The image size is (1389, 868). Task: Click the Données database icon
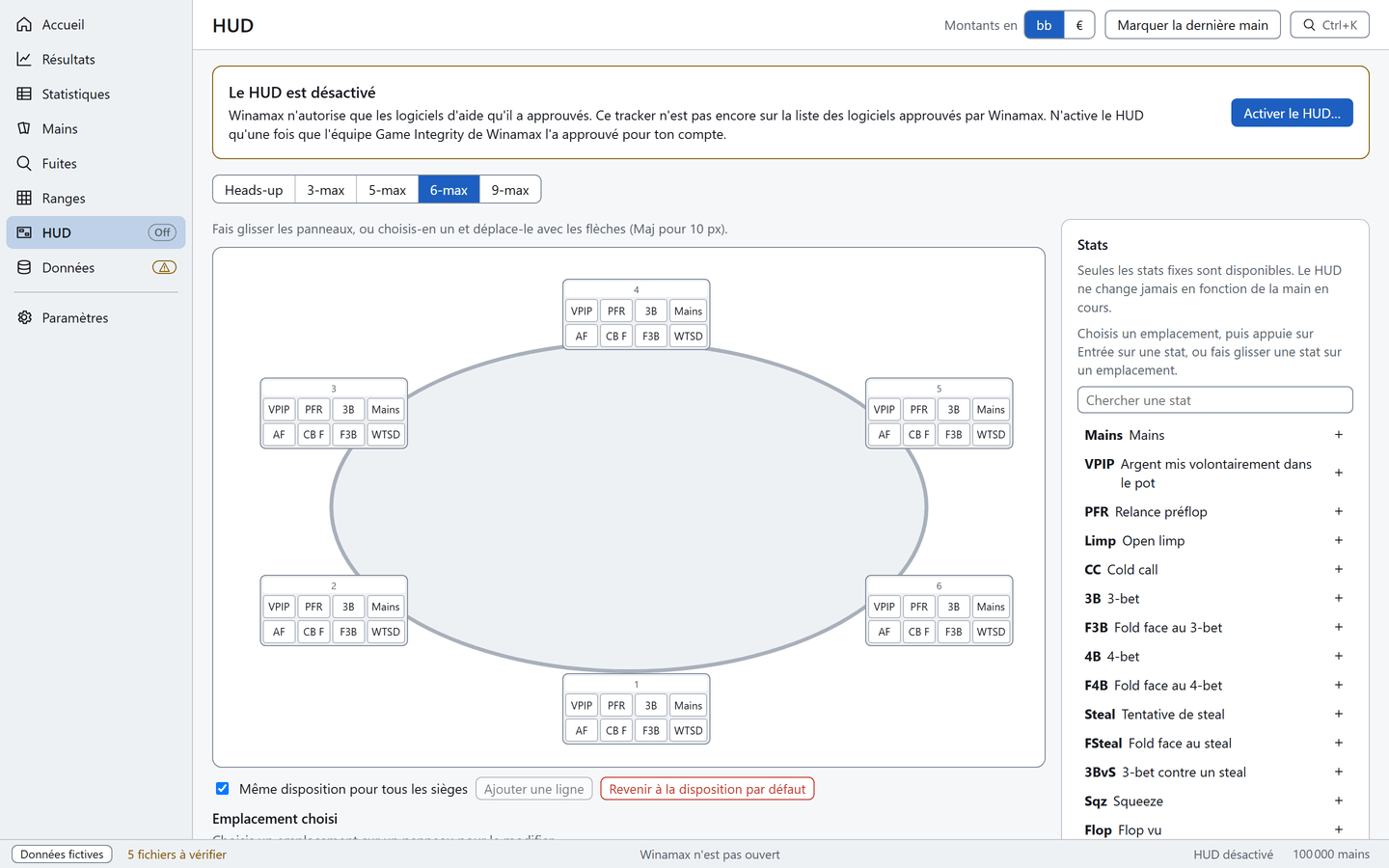click(24, 267)
